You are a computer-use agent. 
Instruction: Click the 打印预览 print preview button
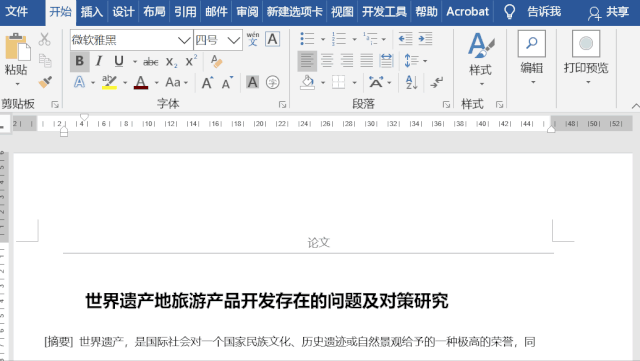586,58
